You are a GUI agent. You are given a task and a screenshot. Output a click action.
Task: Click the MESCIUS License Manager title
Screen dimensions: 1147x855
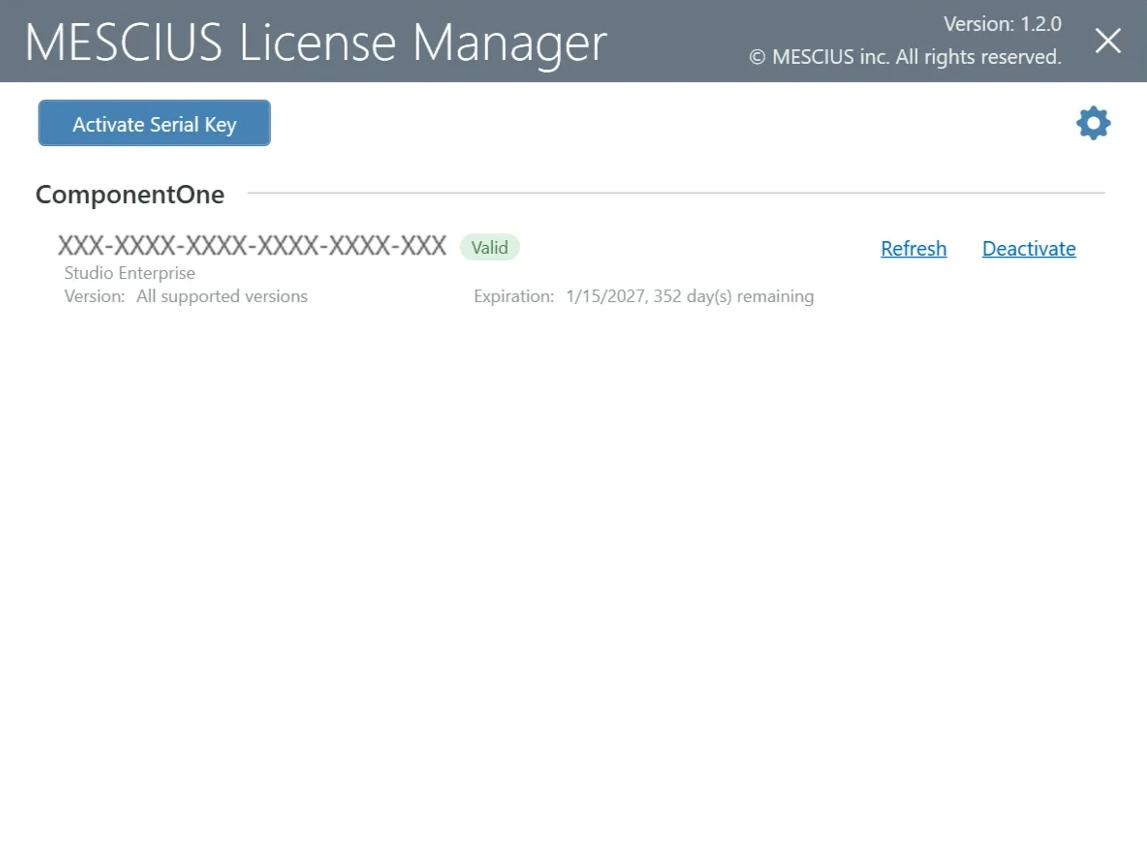click(x=316, y=42)
